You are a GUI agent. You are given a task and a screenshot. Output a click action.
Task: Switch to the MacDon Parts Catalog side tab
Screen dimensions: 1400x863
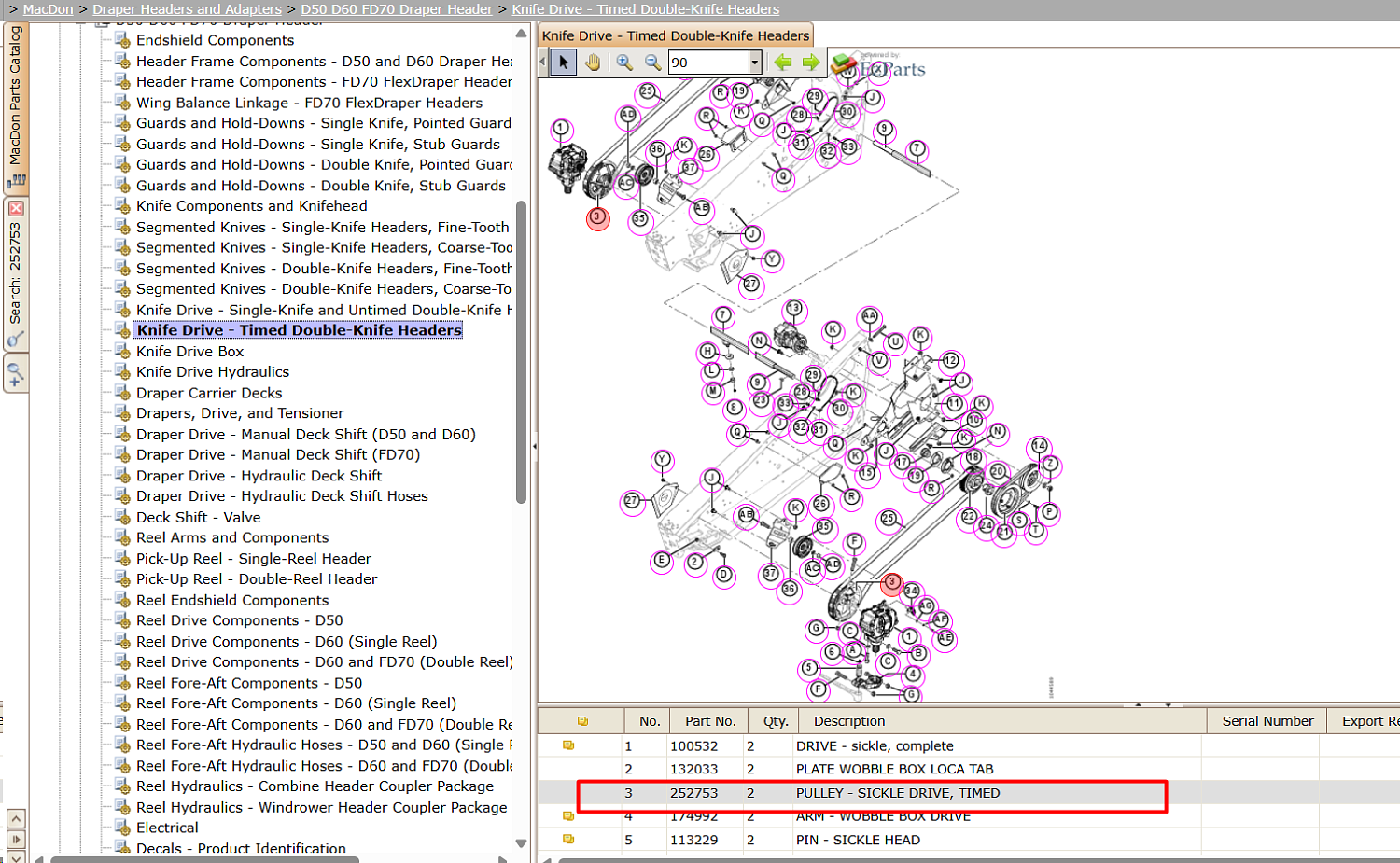[16, 107]
